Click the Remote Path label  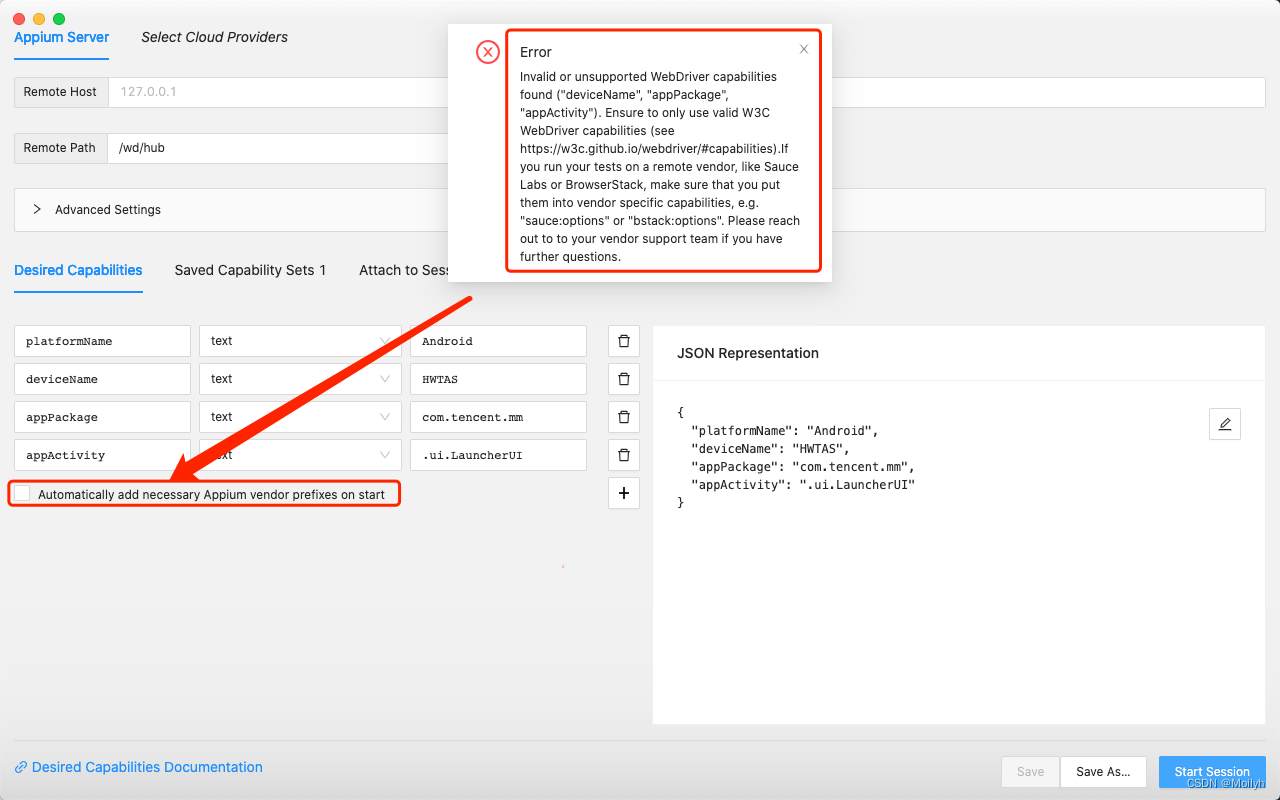tap(61, 147)
